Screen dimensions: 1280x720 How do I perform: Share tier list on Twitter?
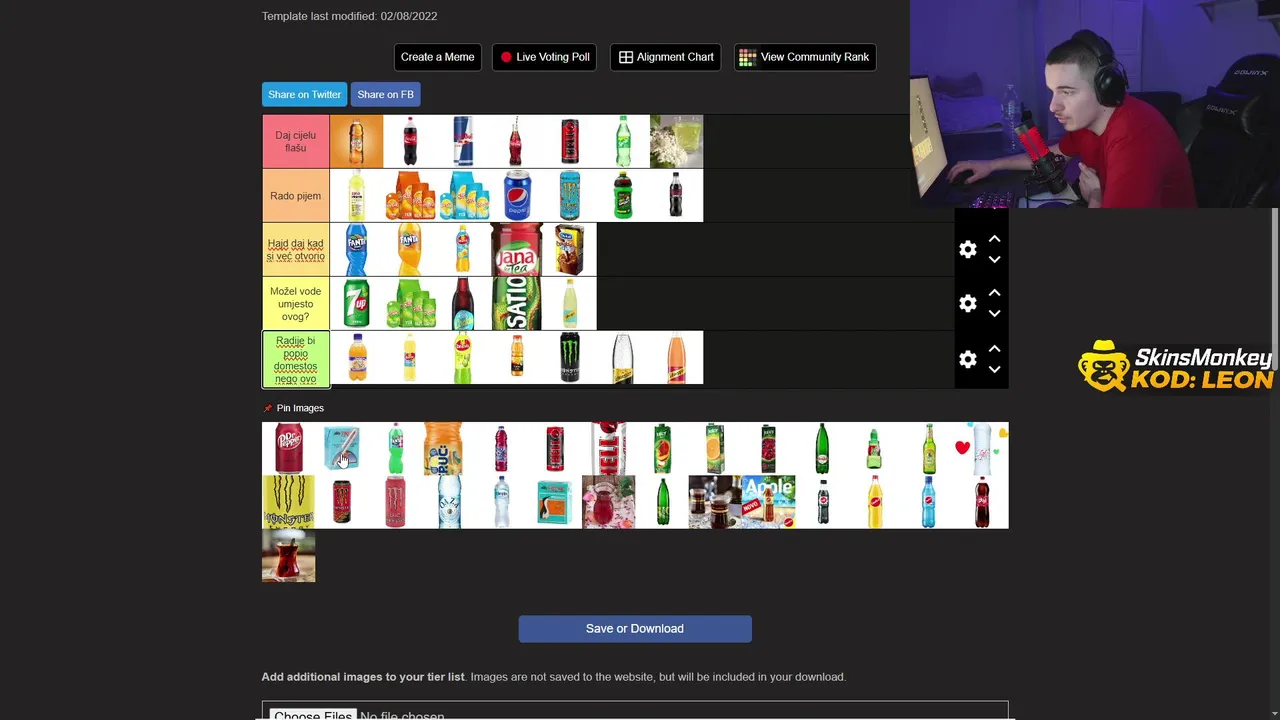coord(304,94)
